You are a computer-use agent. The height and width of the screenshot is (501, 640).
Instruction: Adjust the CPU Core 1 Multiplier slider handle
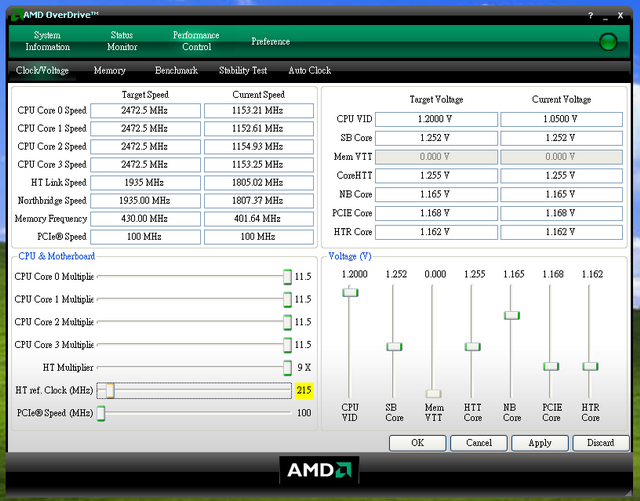coord(287,299)
